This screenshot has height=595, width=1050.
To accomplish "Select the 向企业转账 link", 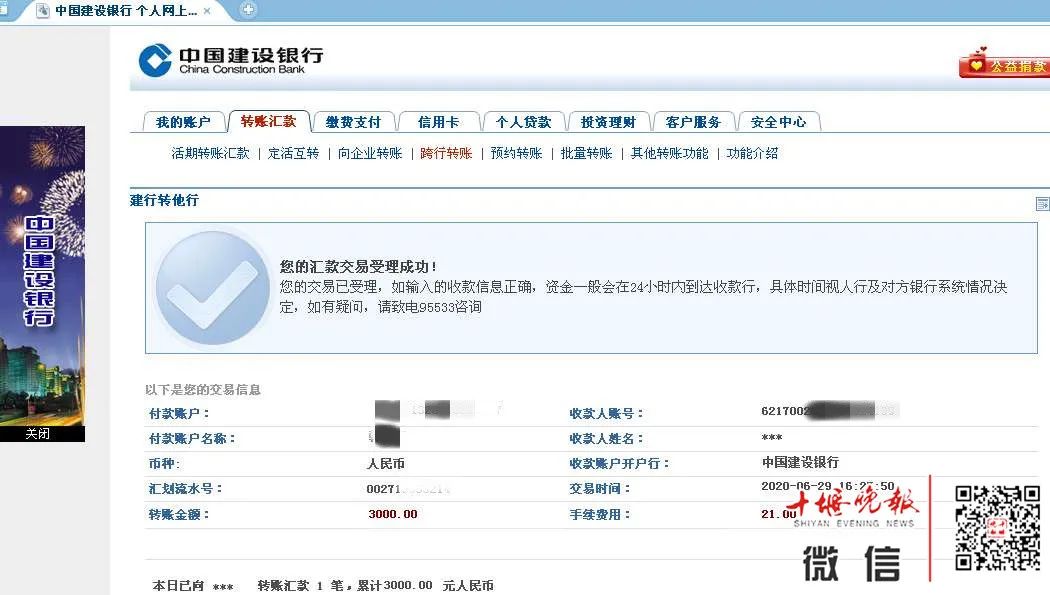I will (x=369, y=153).
